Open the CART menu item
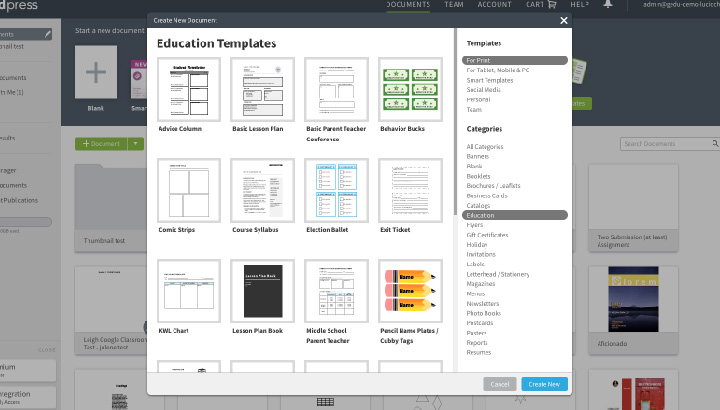 click(535, 5)
